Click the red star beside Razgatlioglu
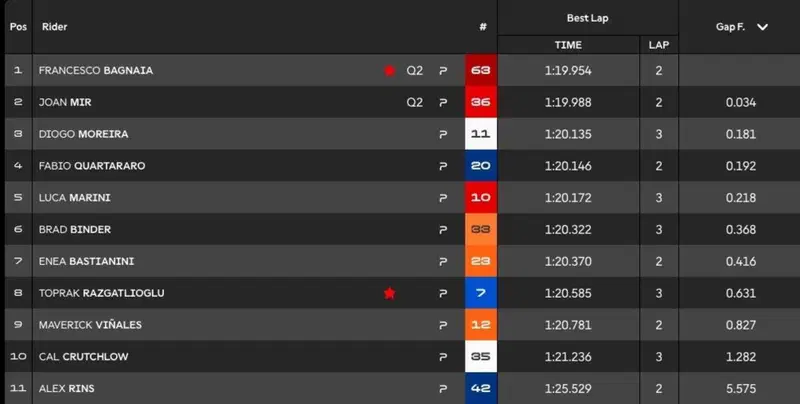This screenshot has width=800, height=404. pos(390,293)
